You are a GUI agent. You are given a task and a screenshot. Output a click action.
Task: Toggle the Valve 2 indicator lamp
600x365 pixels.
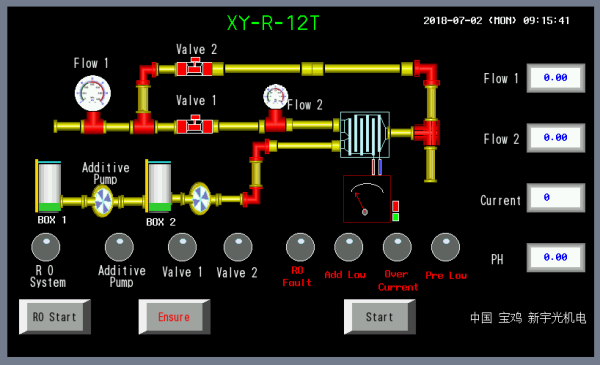238,247
